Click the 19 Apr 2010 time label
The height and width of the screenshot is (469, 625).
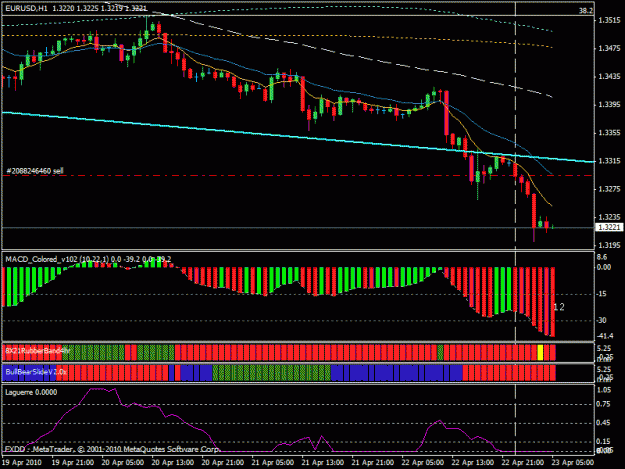tap(22, 463)
